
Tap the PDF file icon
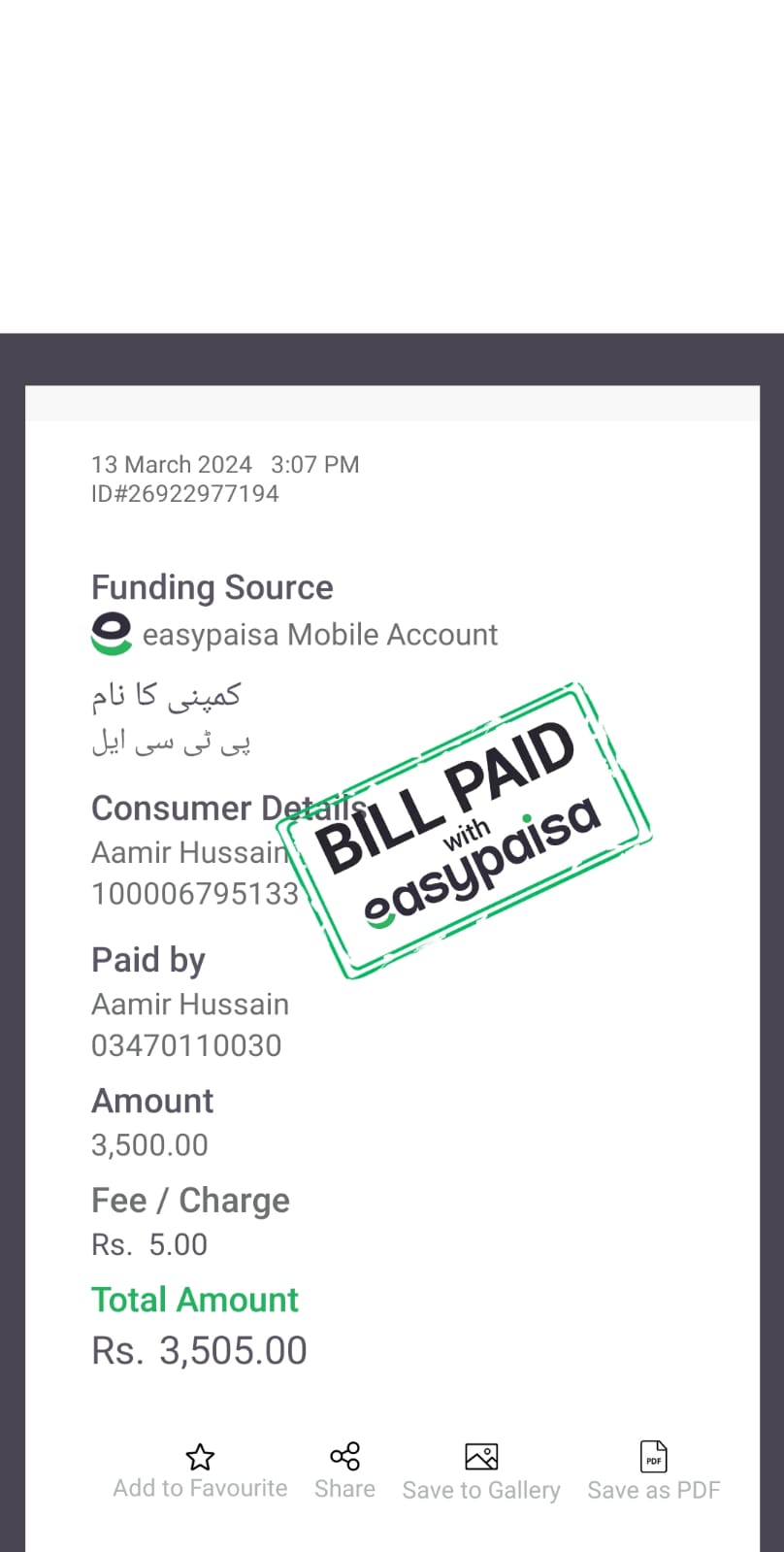(654, 1456)
